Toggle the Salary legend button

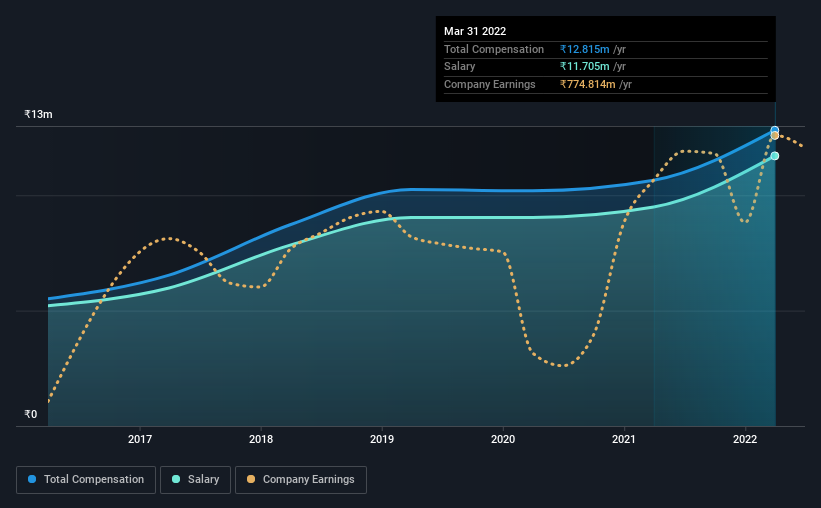[195, 480]
